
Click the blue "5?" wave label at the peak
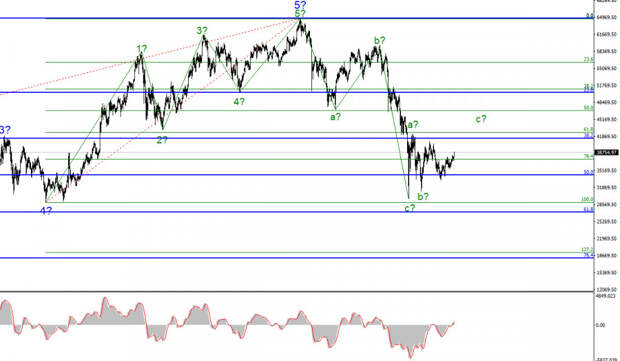[x=300, y=5]
